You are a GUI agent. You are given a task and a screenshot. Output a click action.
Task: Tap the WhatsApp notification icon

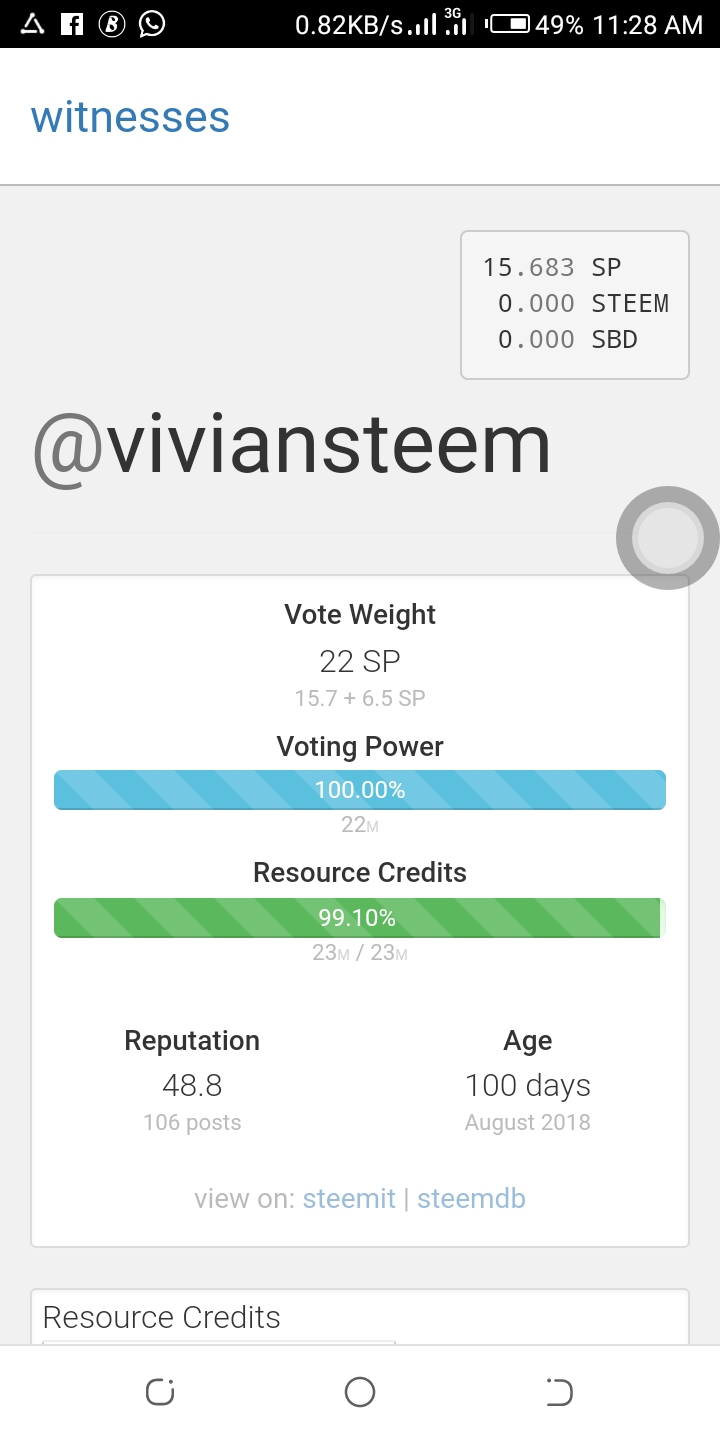152,24
